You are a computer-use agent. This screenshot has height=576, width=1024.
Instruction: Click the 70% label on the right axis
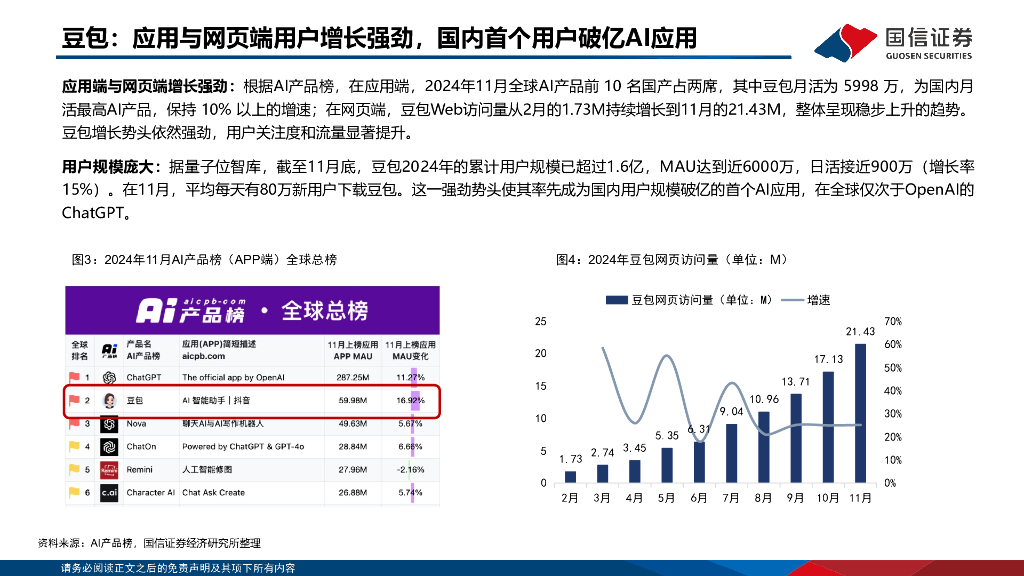pos(893,321)
